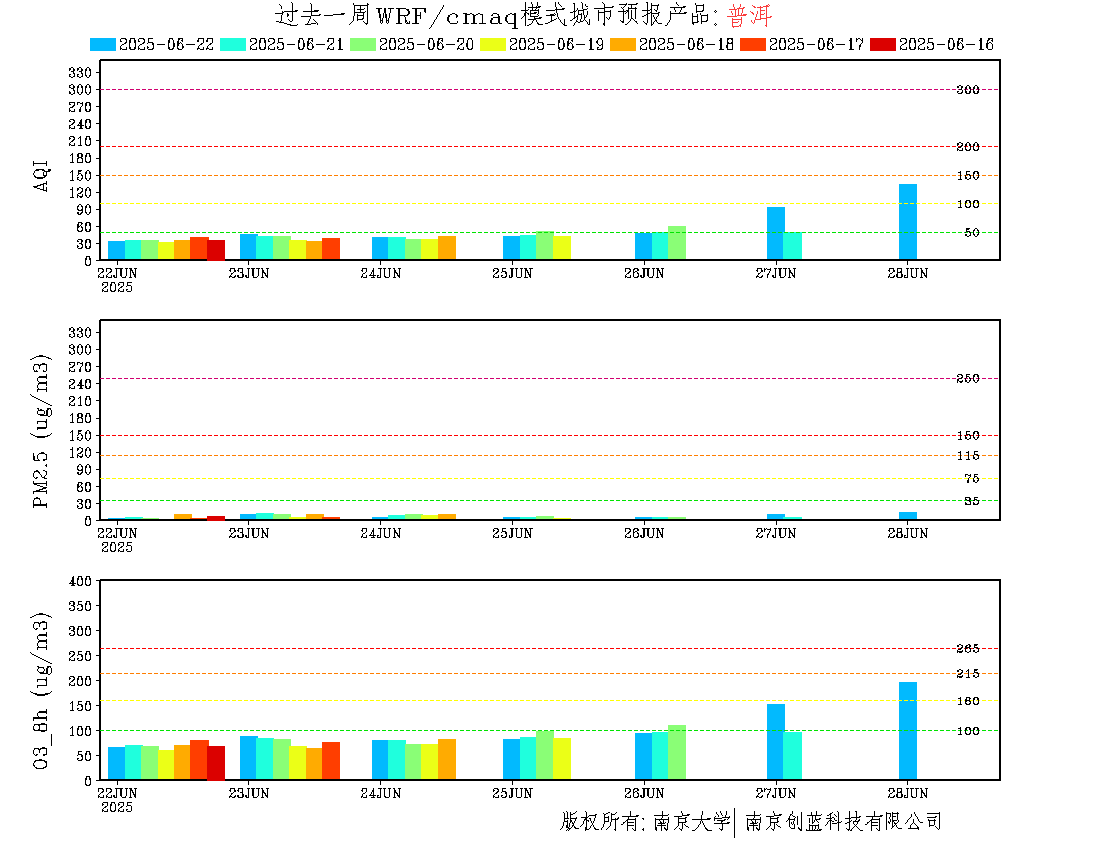Click threshold label 35 in PM2.5 chart

(x=972, y=501)
